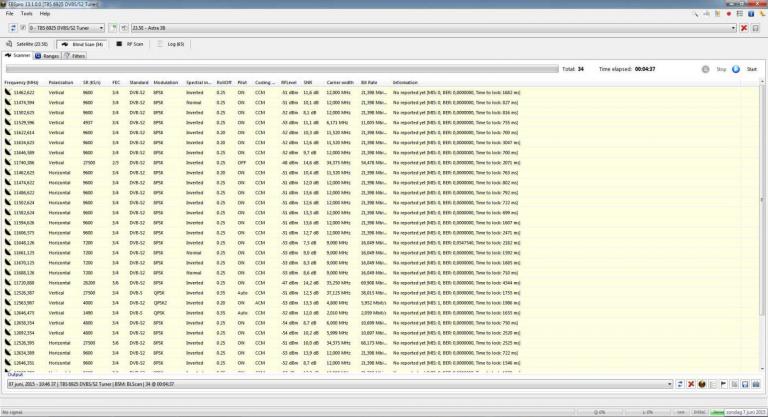Click the scan progress bar
The width and height of the screenshot is (768, 417).
click(282, 69)
